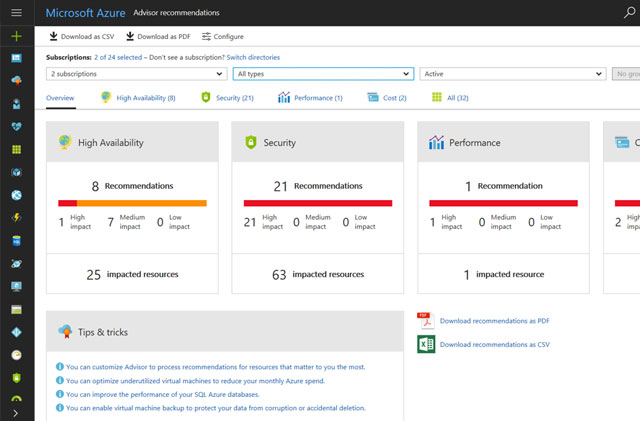Open the '2 subscriptions' dropdown
640x421 pixels.
pos(136,74)
